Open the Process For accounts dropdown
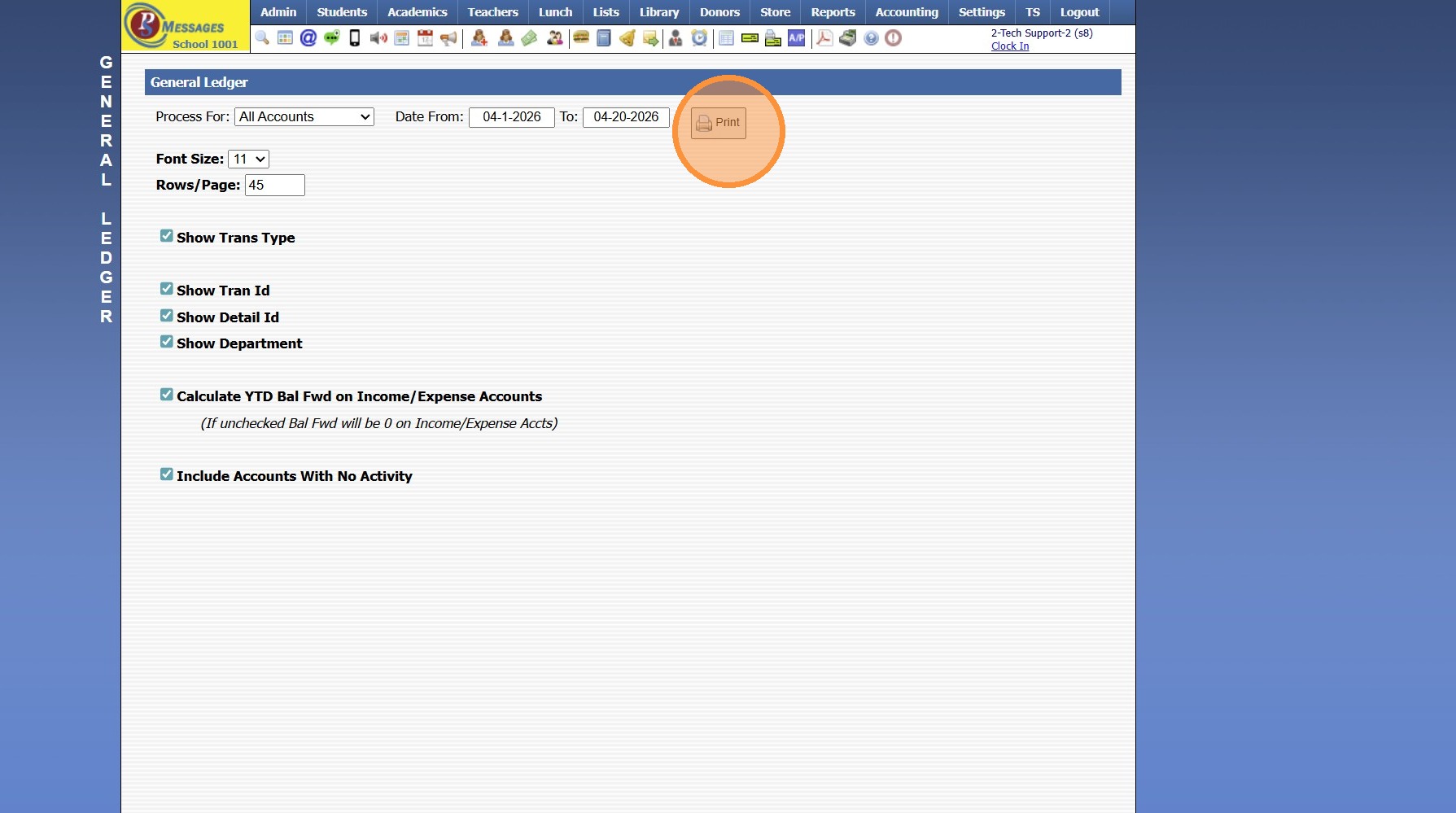 click(304, 117)
